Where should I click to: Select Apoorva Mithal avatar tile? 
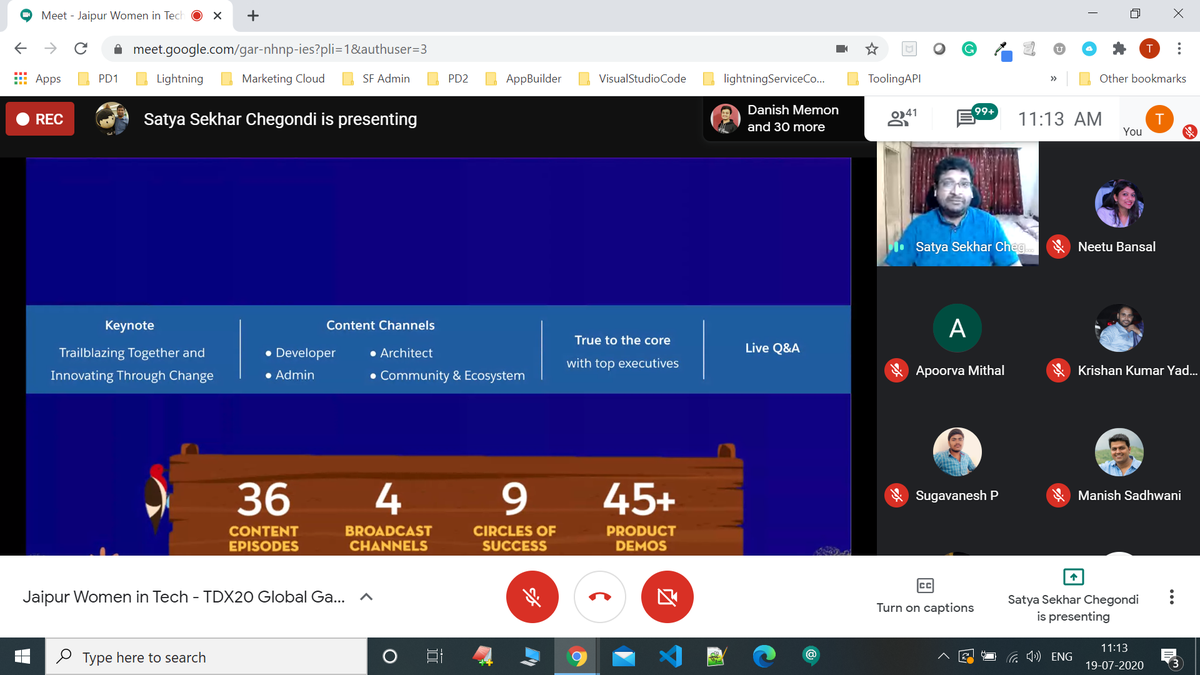pos(958,328)
